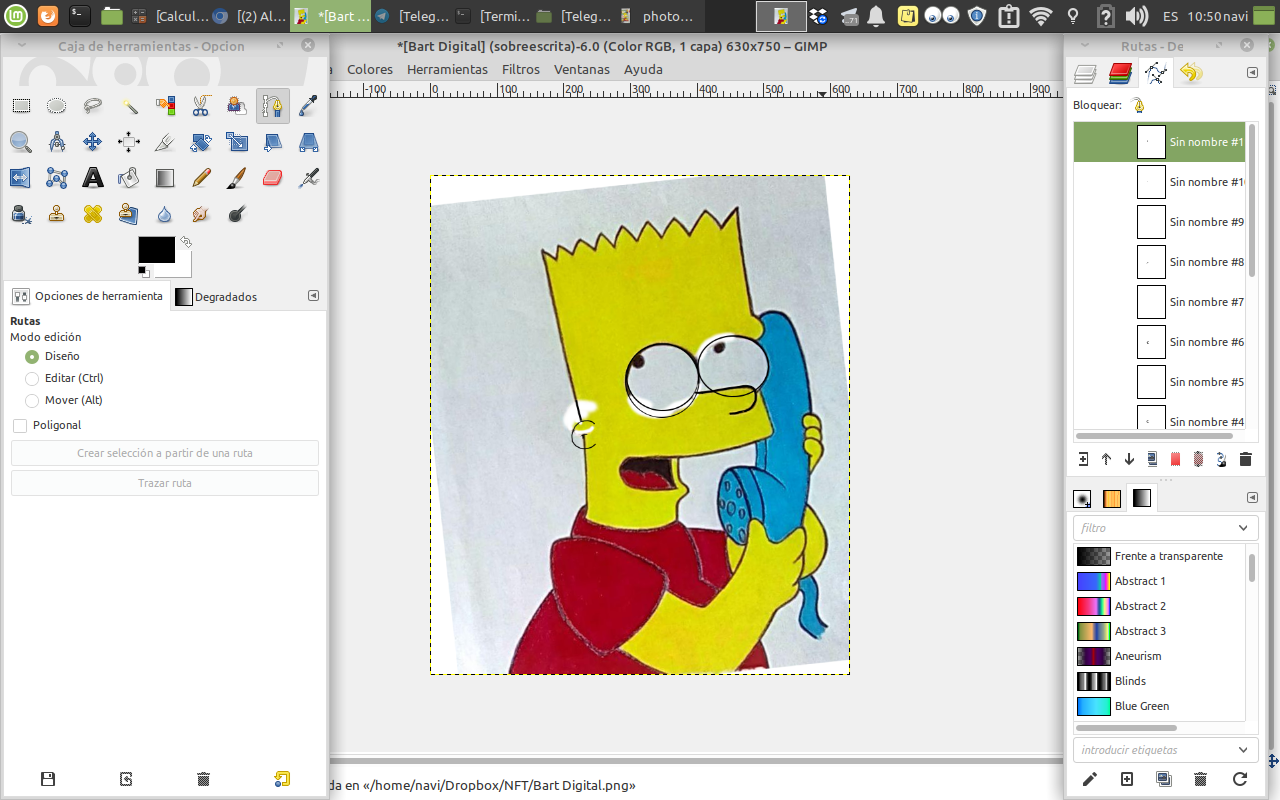Expand the introducir etiquetas dropdown

pyautogui.click(x=1244, y=750)
